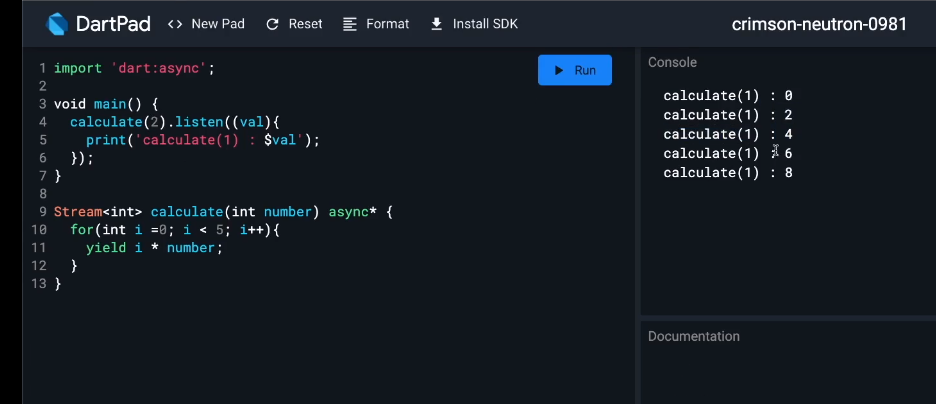The width and height of the screenshot is (936, 404).
Task: Click the DartPad title text
Action: [x=113, y=24]
